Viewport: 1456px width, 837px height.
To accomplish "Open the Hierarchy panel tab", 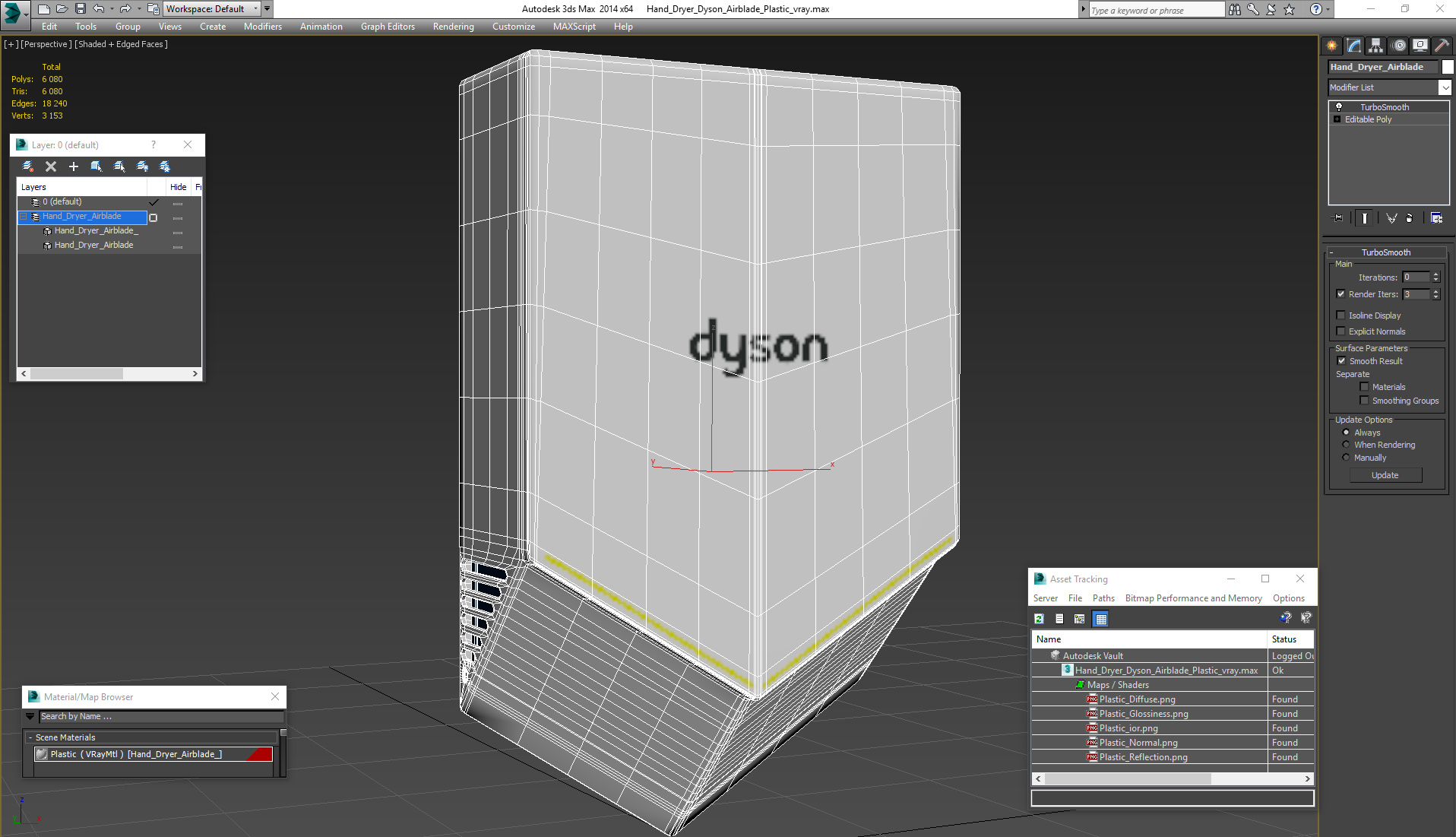I will click(x=1376, y=46).
